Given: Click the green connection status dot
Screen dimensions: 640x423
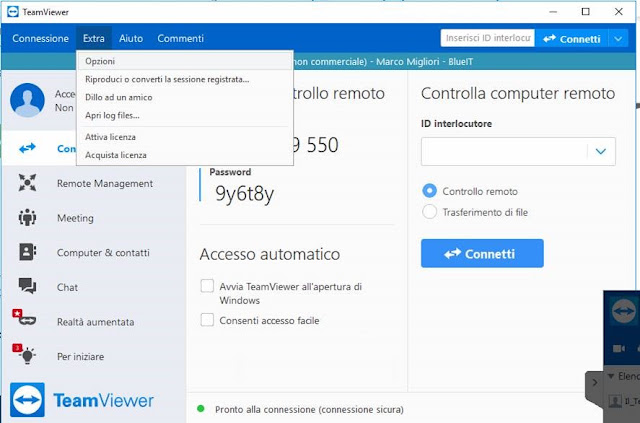Looking at the screenshot, I should 200,409.
